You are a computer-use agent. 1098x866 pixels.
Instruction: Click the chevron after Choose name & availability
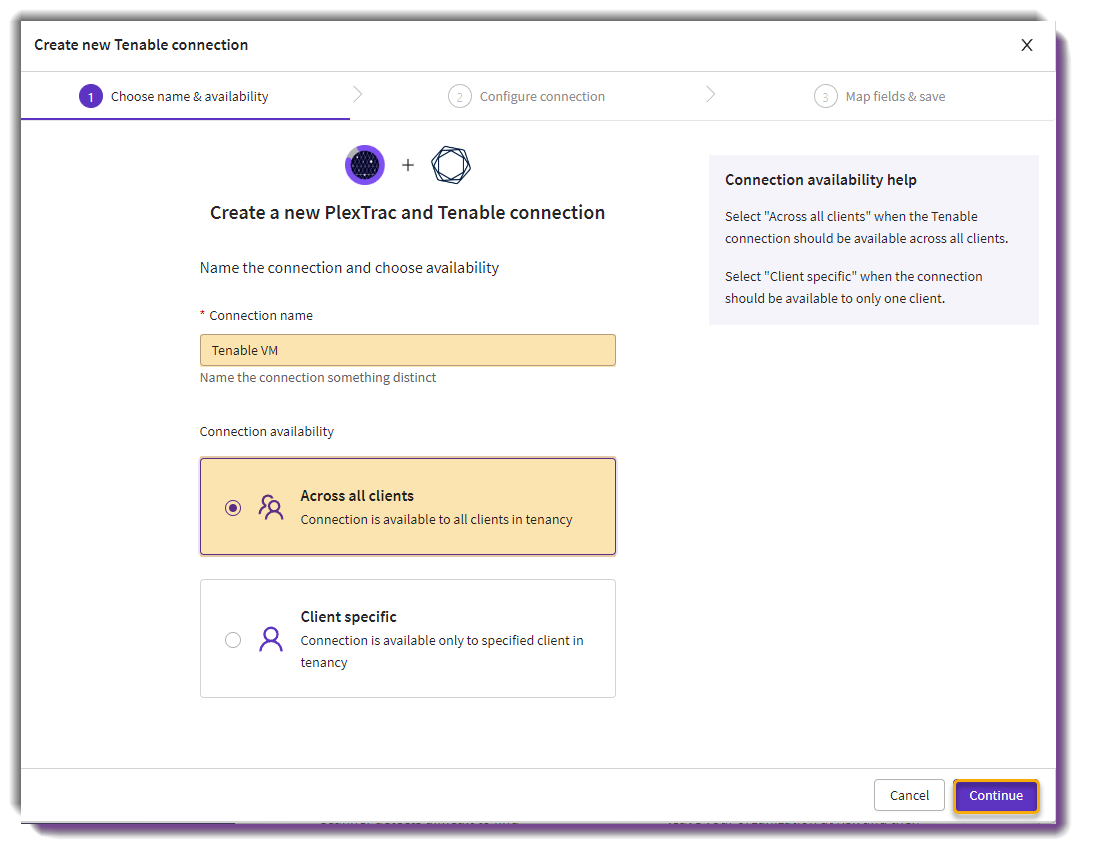(358, 95)
